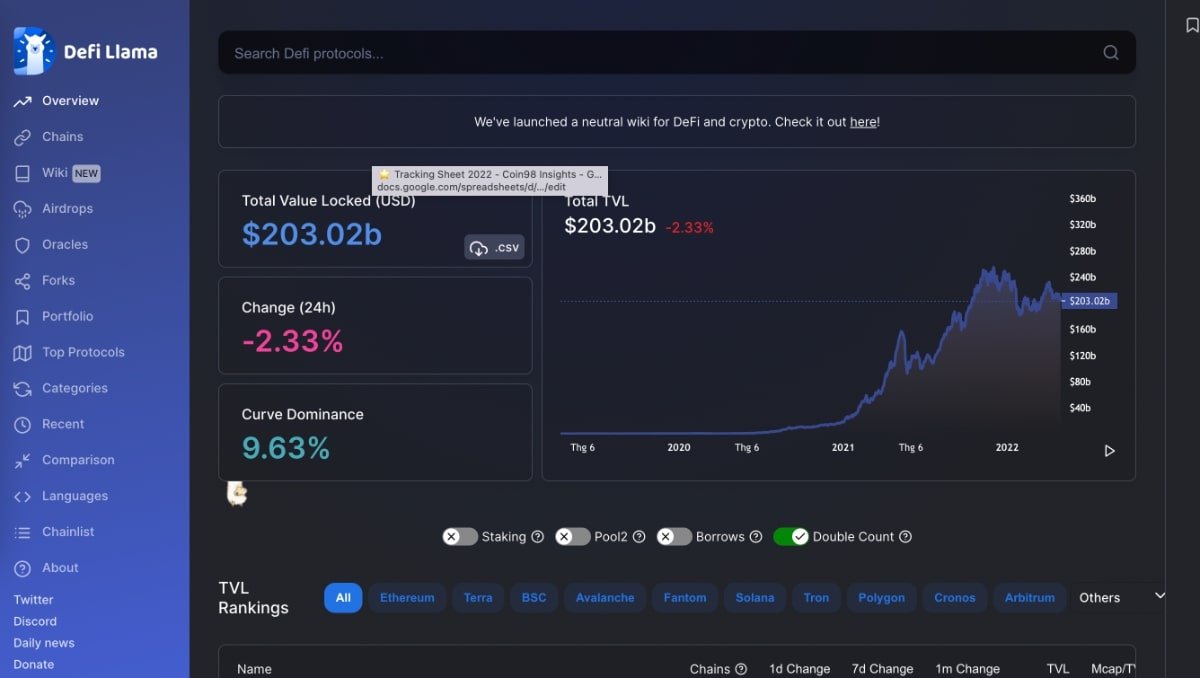This screenshot has height=678, width=1200.
Task: Filter rankings by Fantom
Action: point(685,598)
